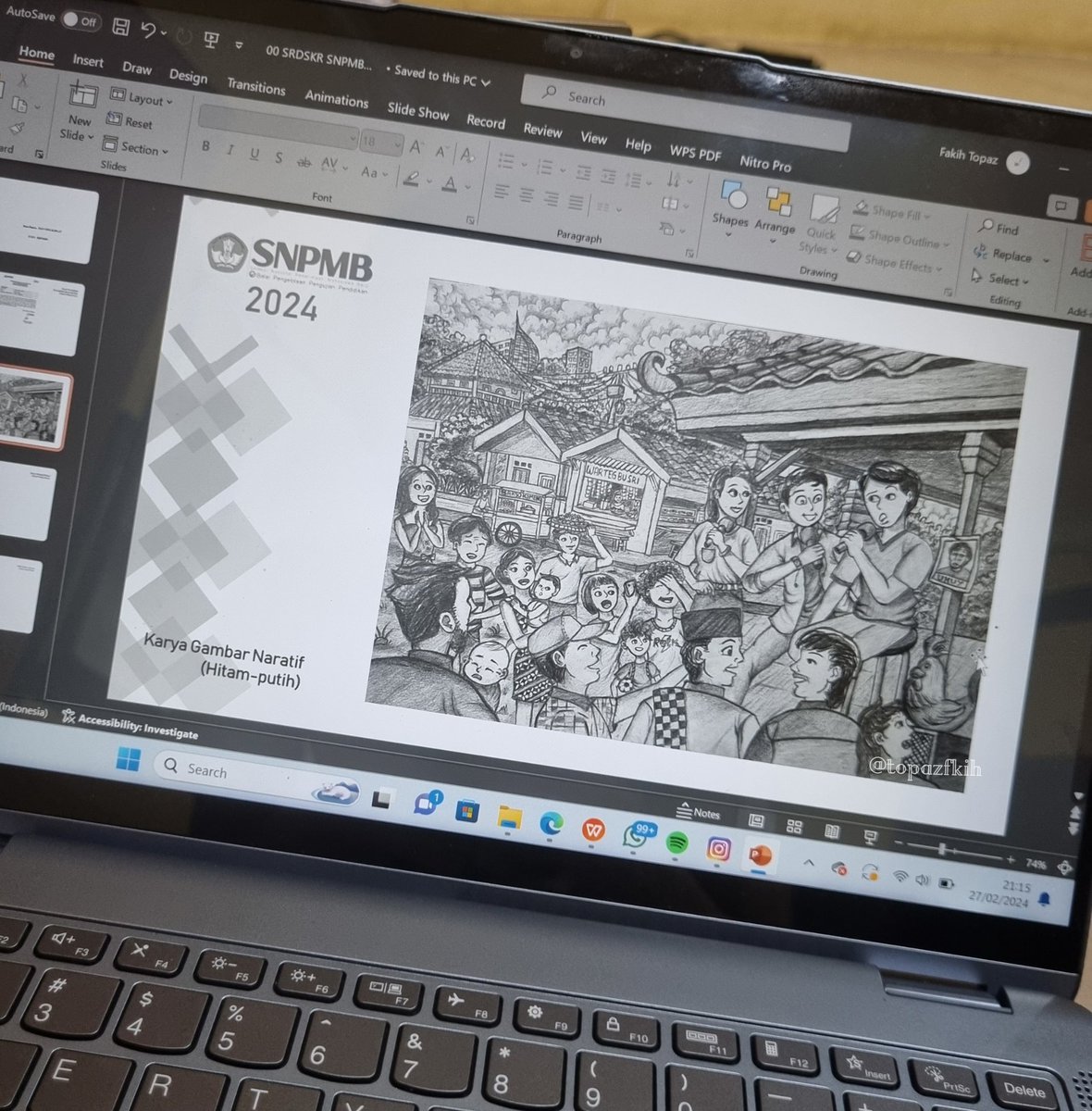Increase font size with the larger A icon
The image size is (1092, 1111).
click(x=416, y=147)
